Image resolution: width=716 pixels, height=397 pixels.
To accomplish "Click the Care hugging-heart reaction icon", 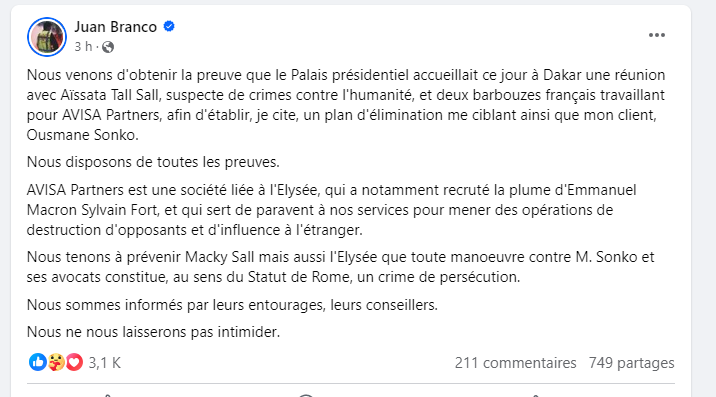I will 56,362.
